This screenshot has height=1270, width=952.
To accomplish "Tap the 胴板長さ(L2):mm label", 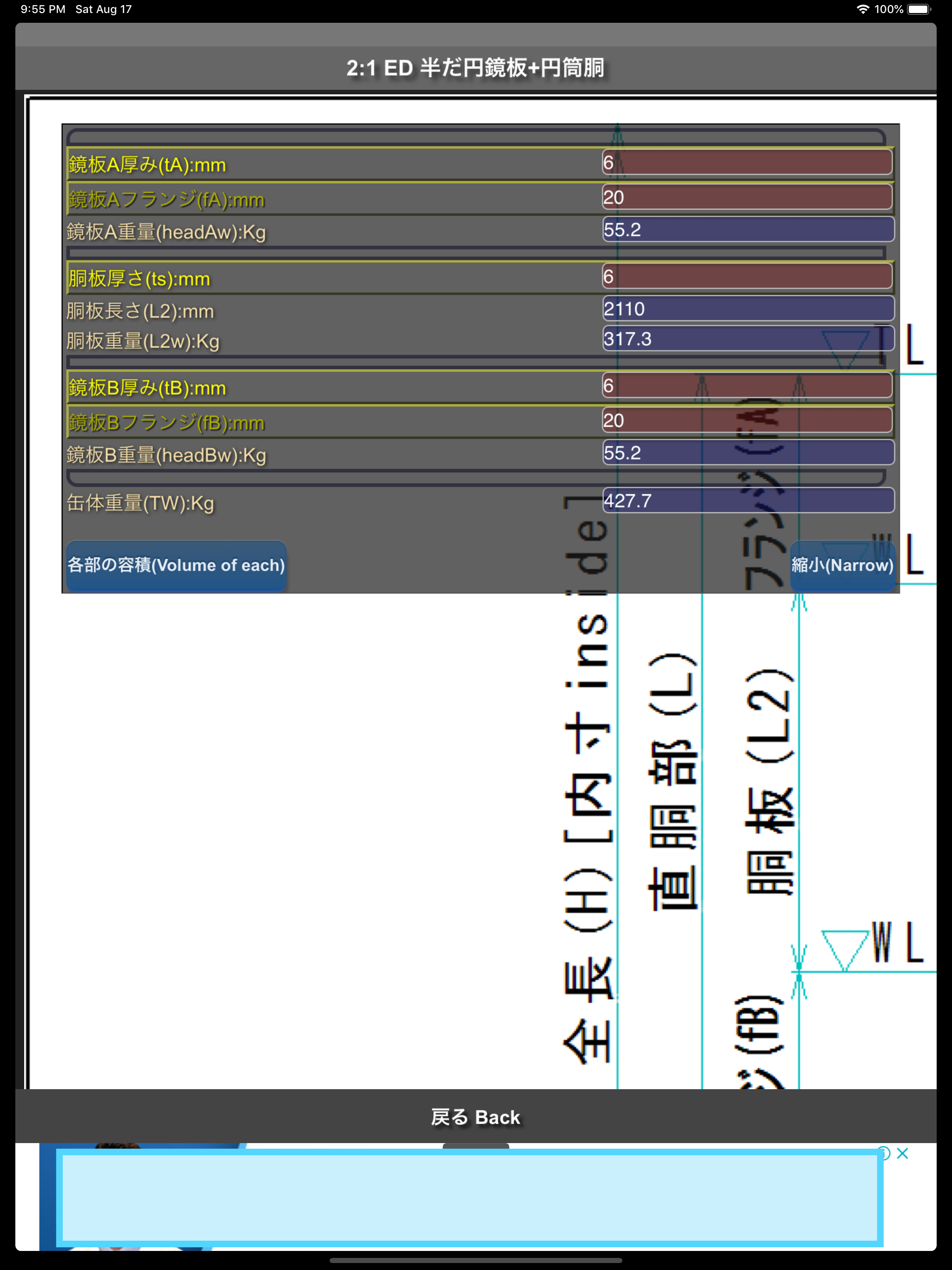I will point(140,311).
